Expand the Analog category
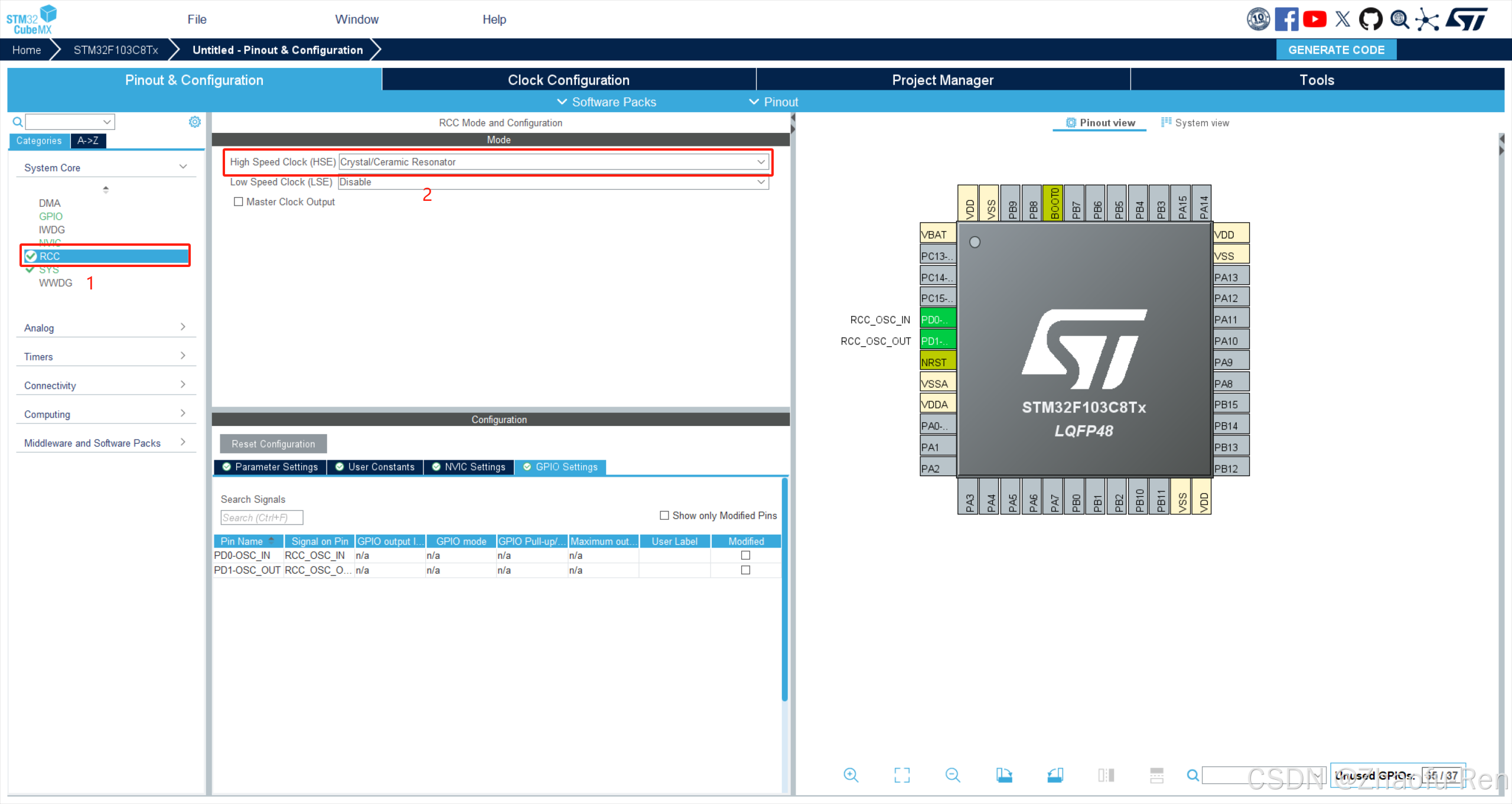This screenshot has height=804, width=1512. click(106, 328)
